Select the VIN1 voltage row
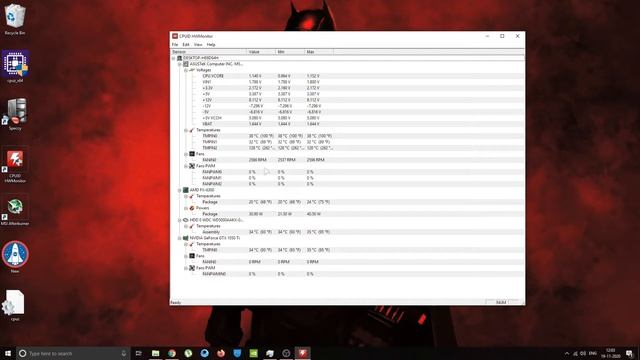Screen dimensions: 640x360 (347, 82)
